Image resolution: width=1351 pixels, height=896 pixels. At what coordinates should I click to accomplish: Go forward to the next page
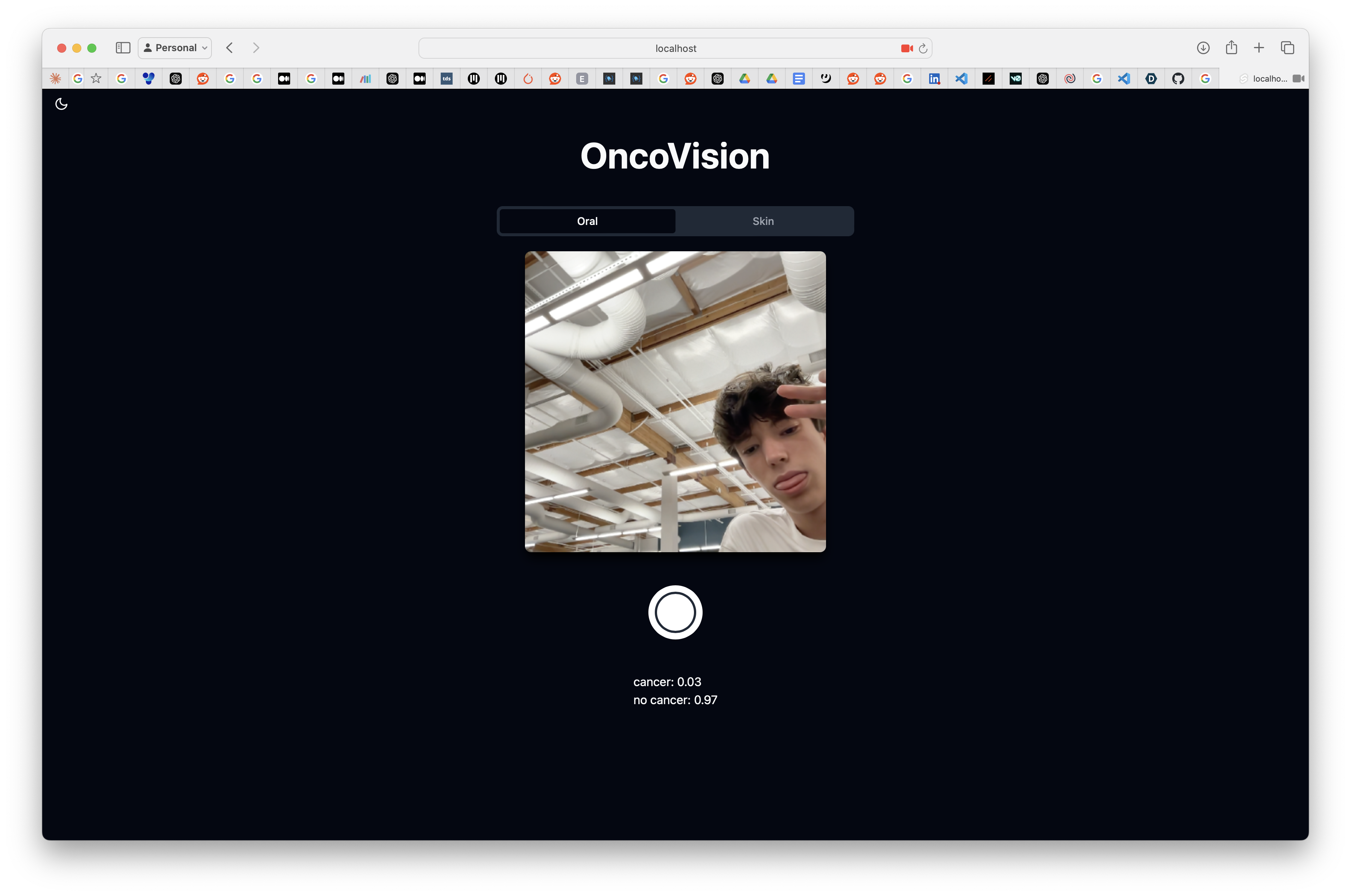[256, 48]
